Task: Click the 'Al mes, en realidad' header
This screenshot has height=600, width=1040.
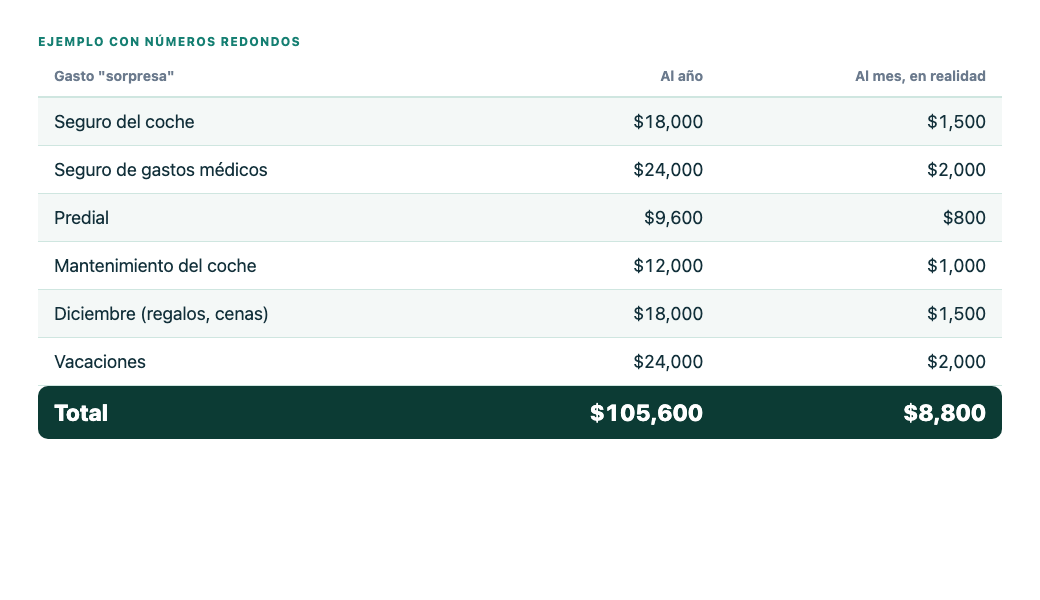Action: pyautogui.click(x=920, y=76)
